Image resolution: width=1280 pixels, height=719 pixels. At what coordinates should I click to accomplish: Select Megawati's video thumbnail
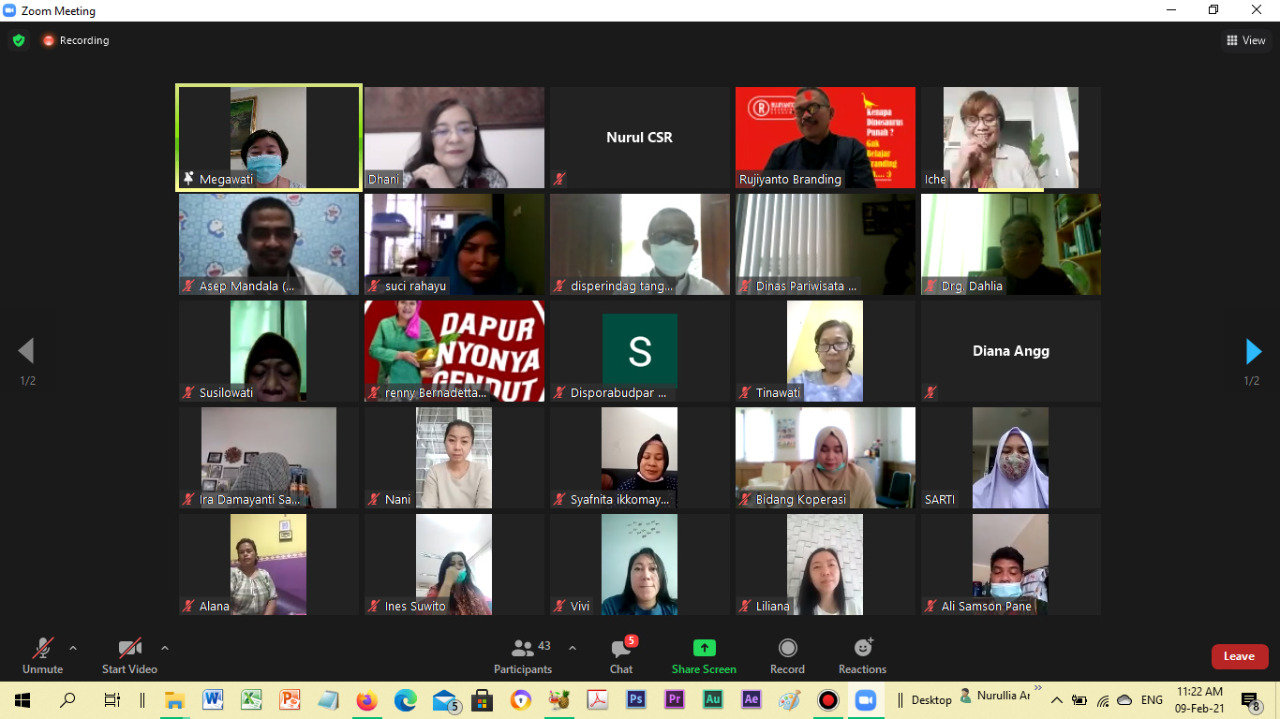(268, 137)
